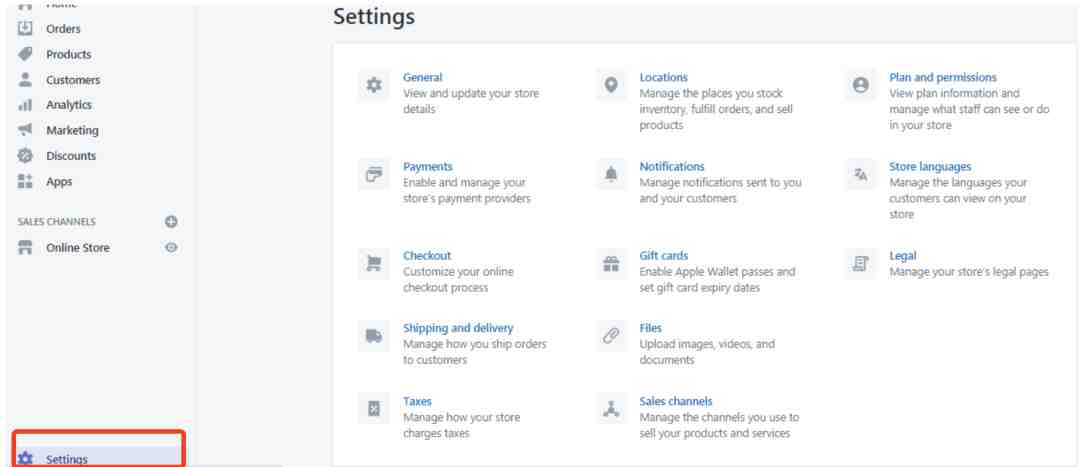Click the Plan and permissions person icon
This screenshot has width=1080, height=467.
[x=860, y=85]
